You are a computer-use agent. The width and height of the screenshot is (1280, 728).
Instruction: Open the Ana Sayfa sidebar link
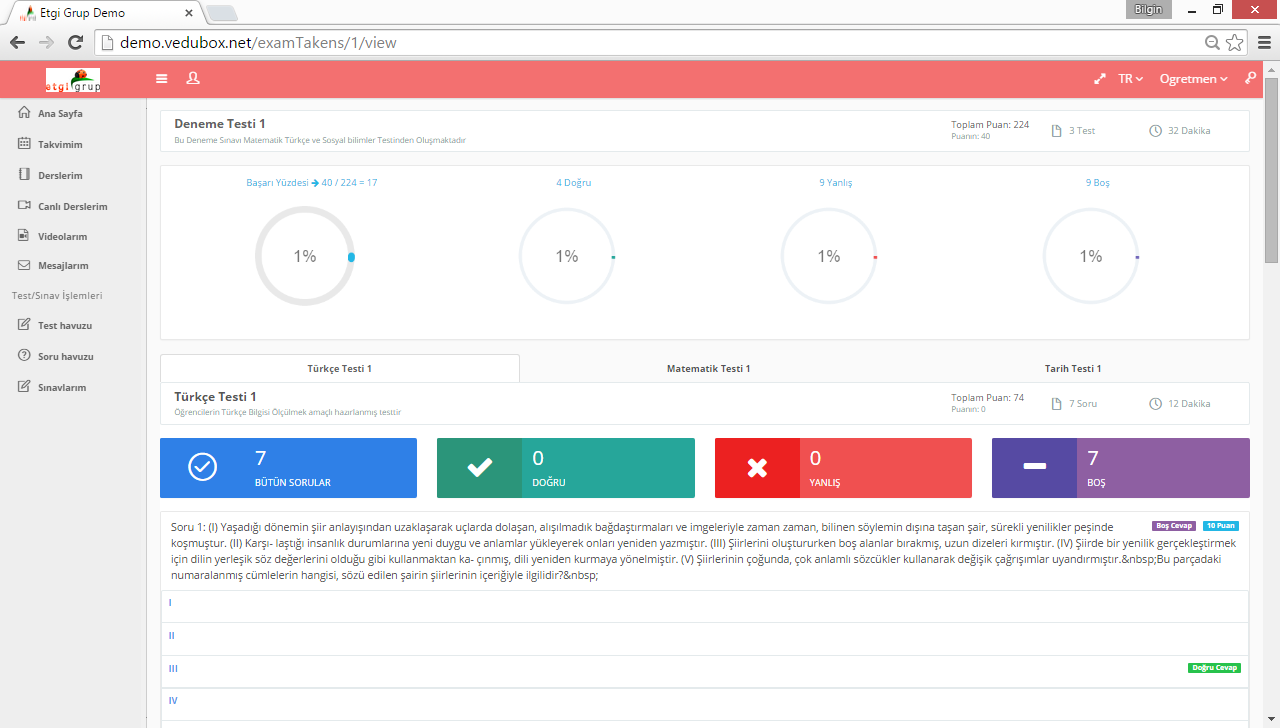pos(60,114)
